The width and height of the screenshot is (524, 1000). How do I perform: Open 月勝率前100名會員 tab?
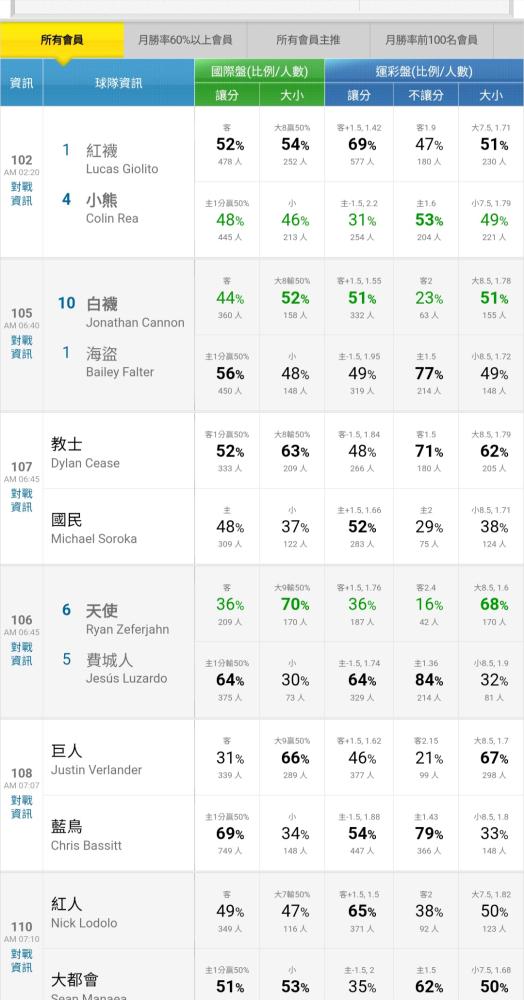[431, 40]
